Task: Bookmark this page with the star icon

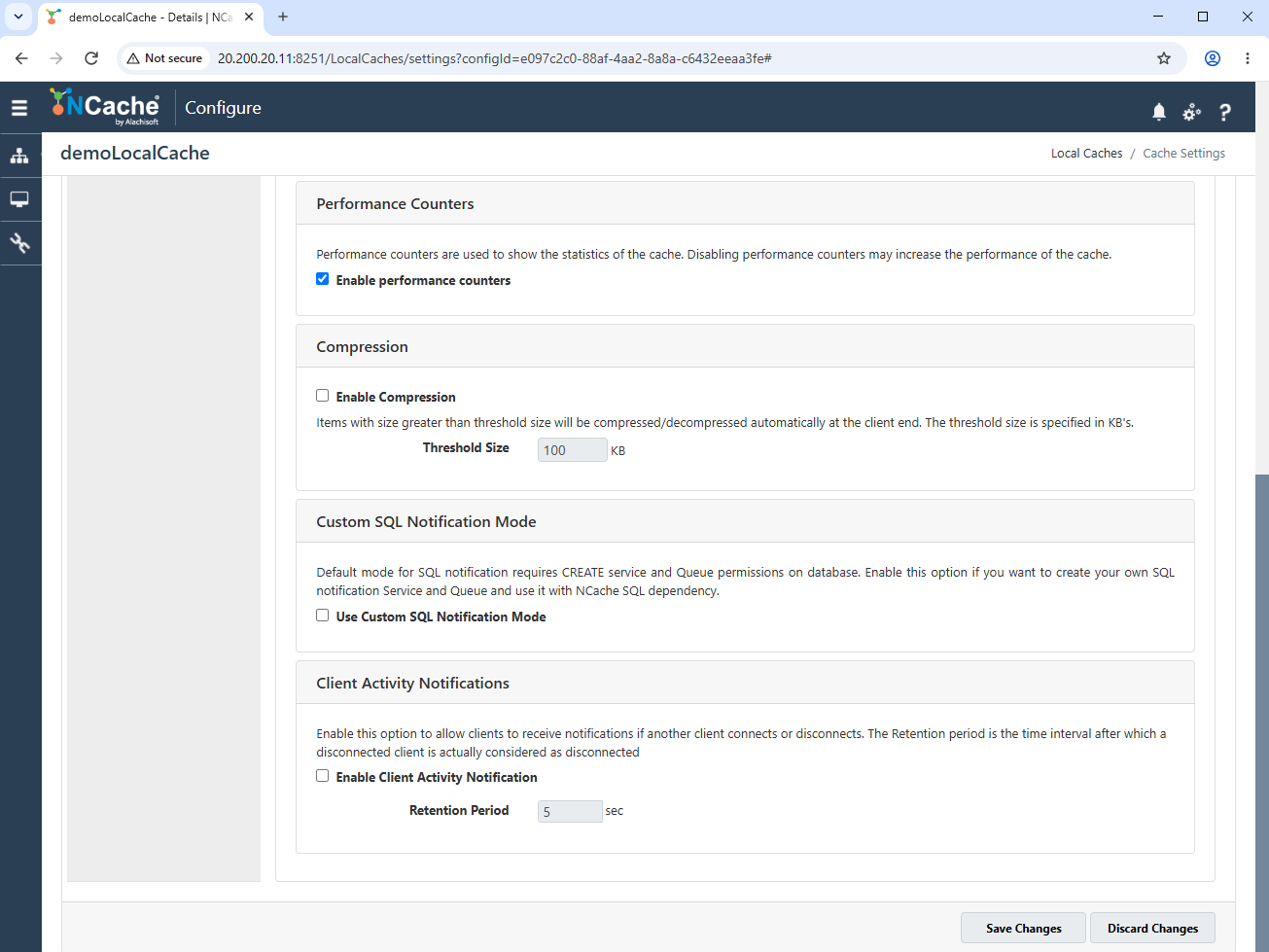Action: [x=1164, y=58]
